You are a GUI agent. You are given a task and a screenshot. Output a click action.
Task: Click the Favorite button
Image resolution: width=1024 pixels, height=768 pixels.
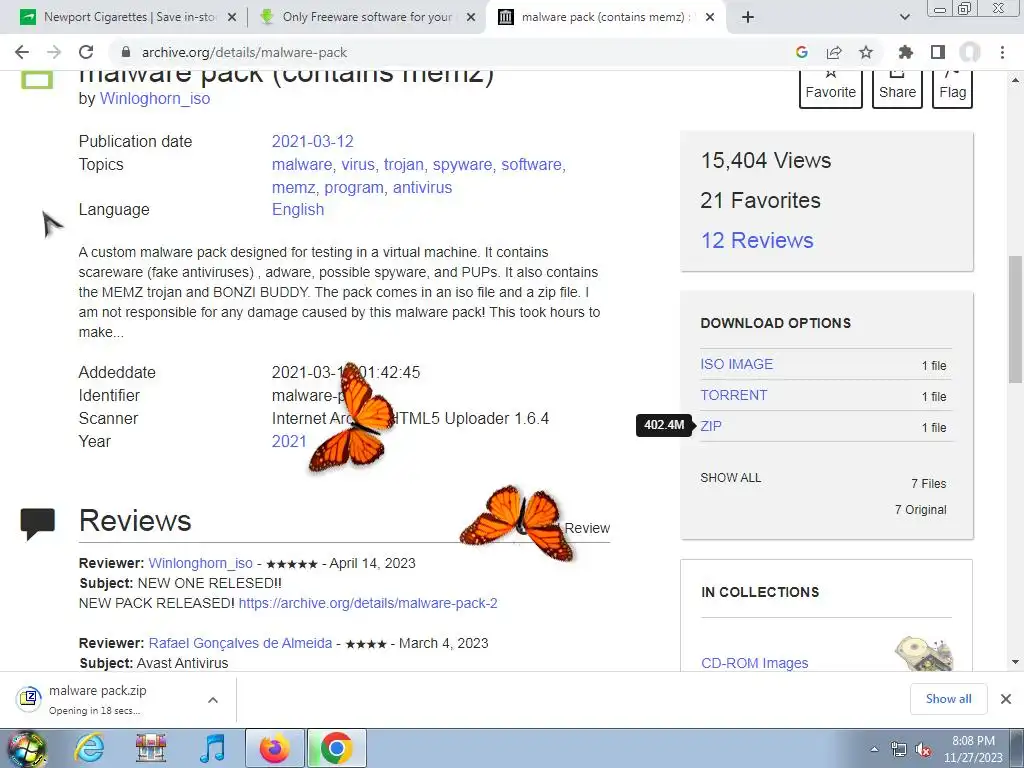tap(831, 89)
